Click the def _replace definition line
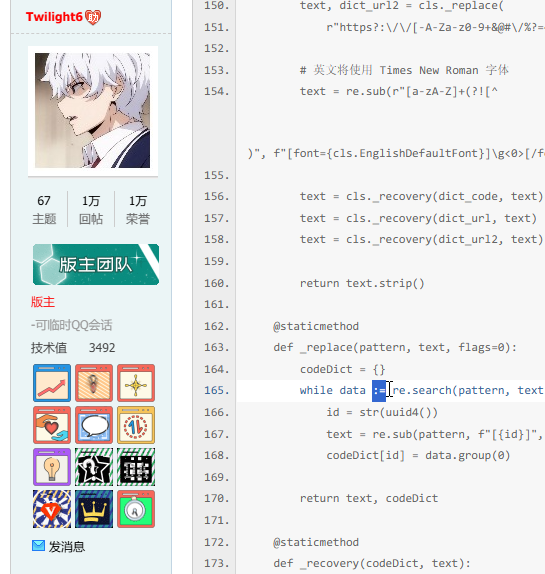Image resolution: width=545 pixels, height=574 pixels. click(395, 347)
